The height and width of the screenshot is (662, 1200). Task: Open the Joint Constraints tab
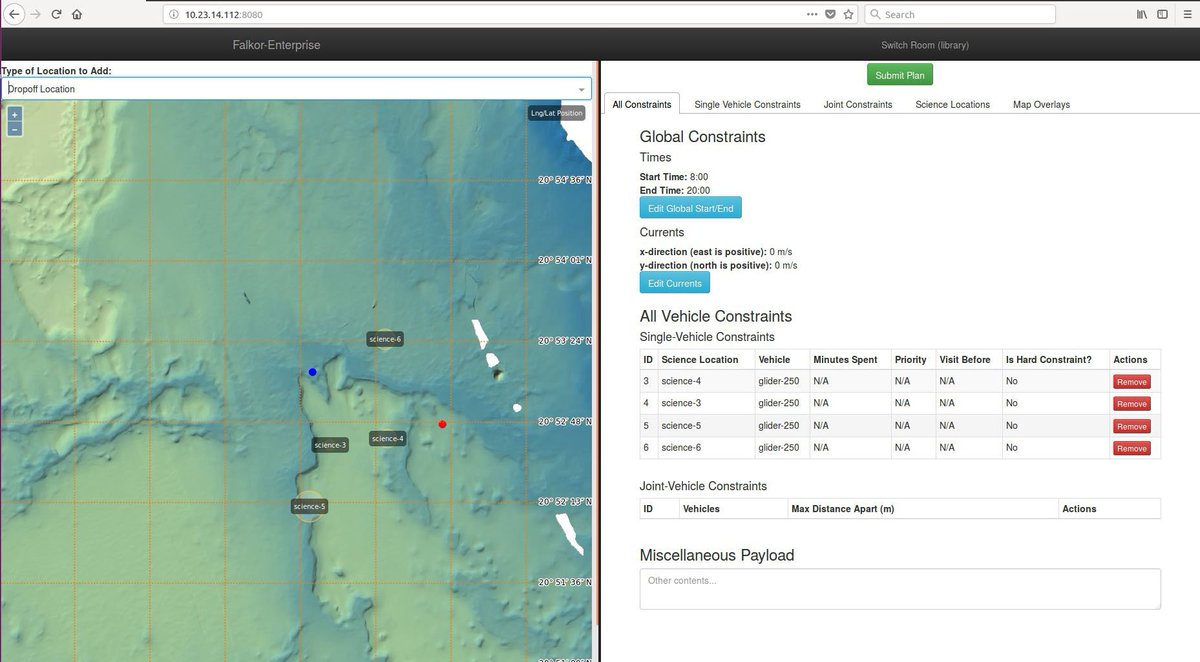858,104
